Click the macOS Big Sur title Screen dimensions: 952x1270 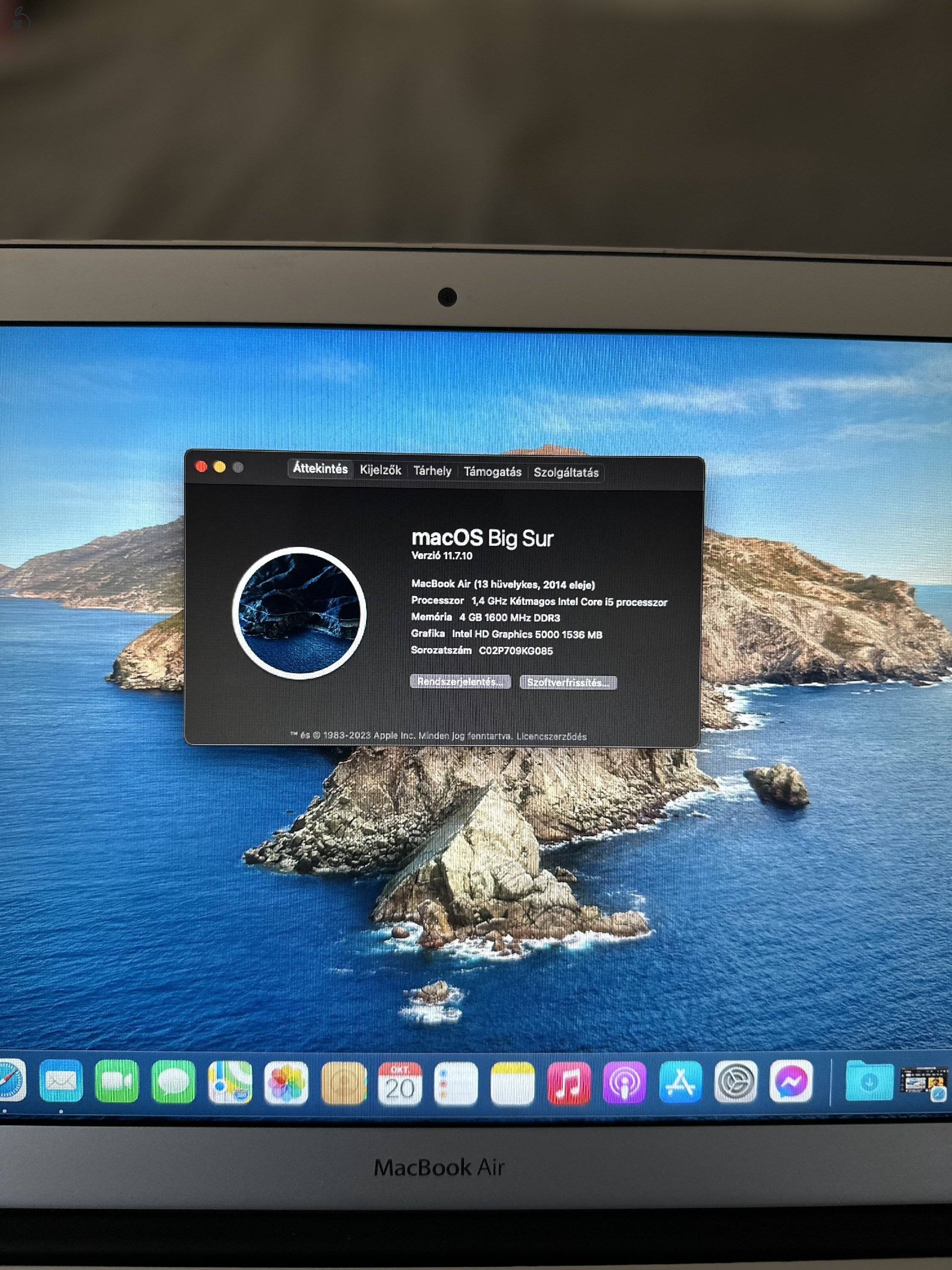(x=483, y=538)
